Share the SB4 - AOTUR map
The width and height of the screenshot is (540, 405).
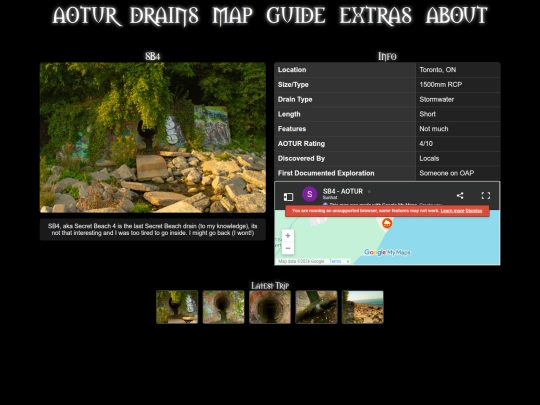460,196
